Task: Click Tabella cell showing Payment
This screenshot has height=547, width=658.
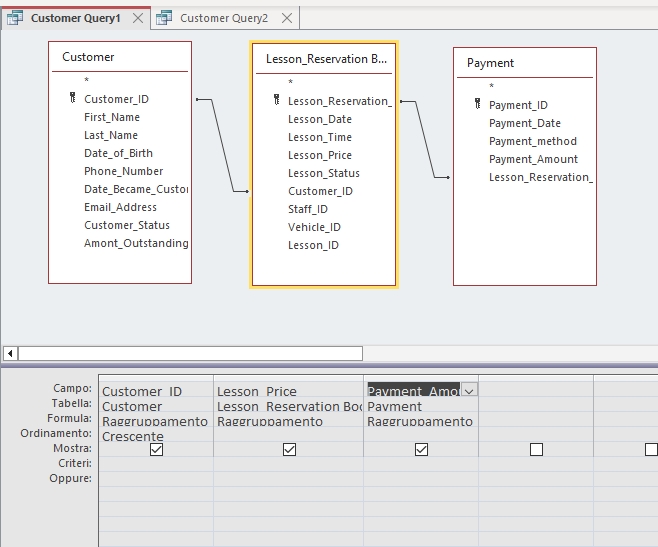Action: pyautogui.click(x=421, y=406)
